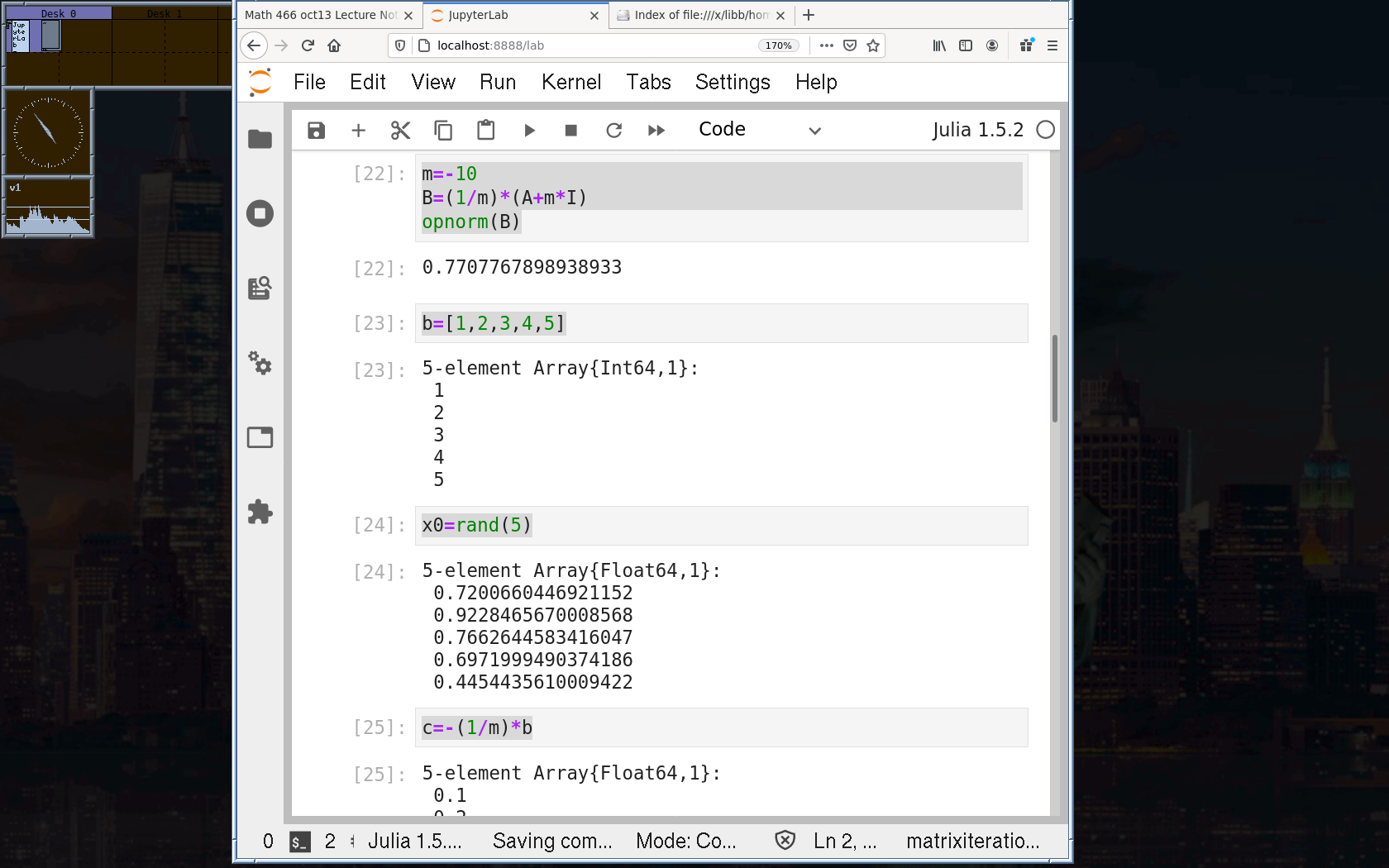Interrupt the kernel with the stop icon
This screenshot has width=1389, height=868.
(570, 131)
